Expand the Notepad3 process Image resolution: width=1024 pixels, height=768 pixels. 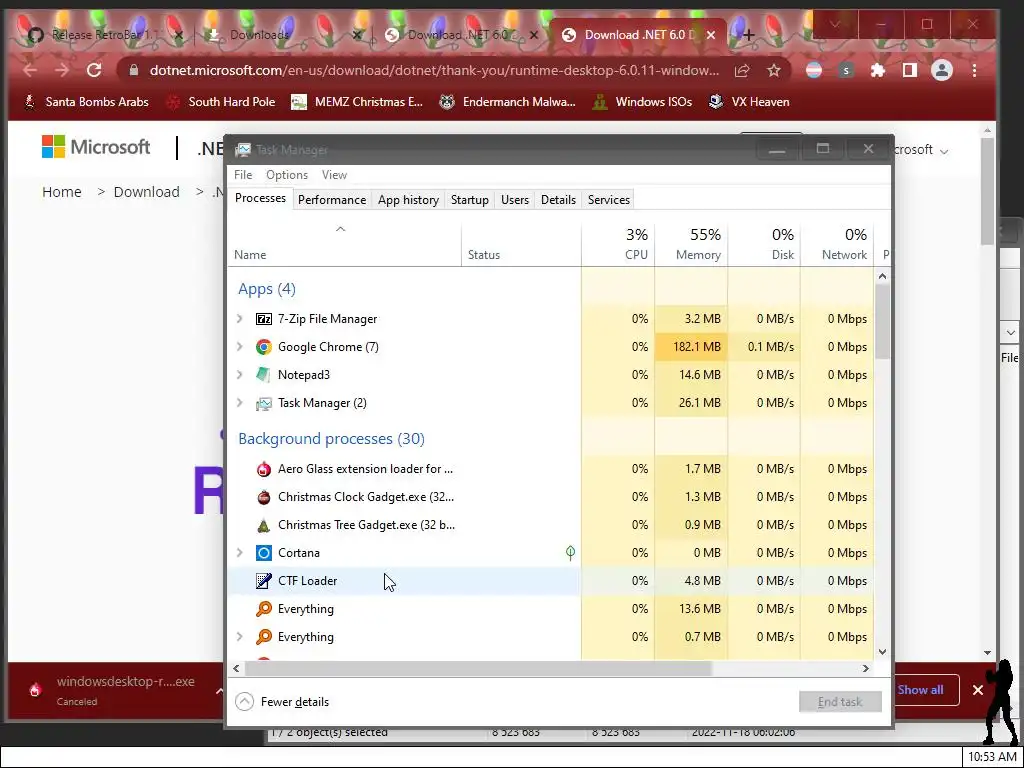click(x=240, y=375)
